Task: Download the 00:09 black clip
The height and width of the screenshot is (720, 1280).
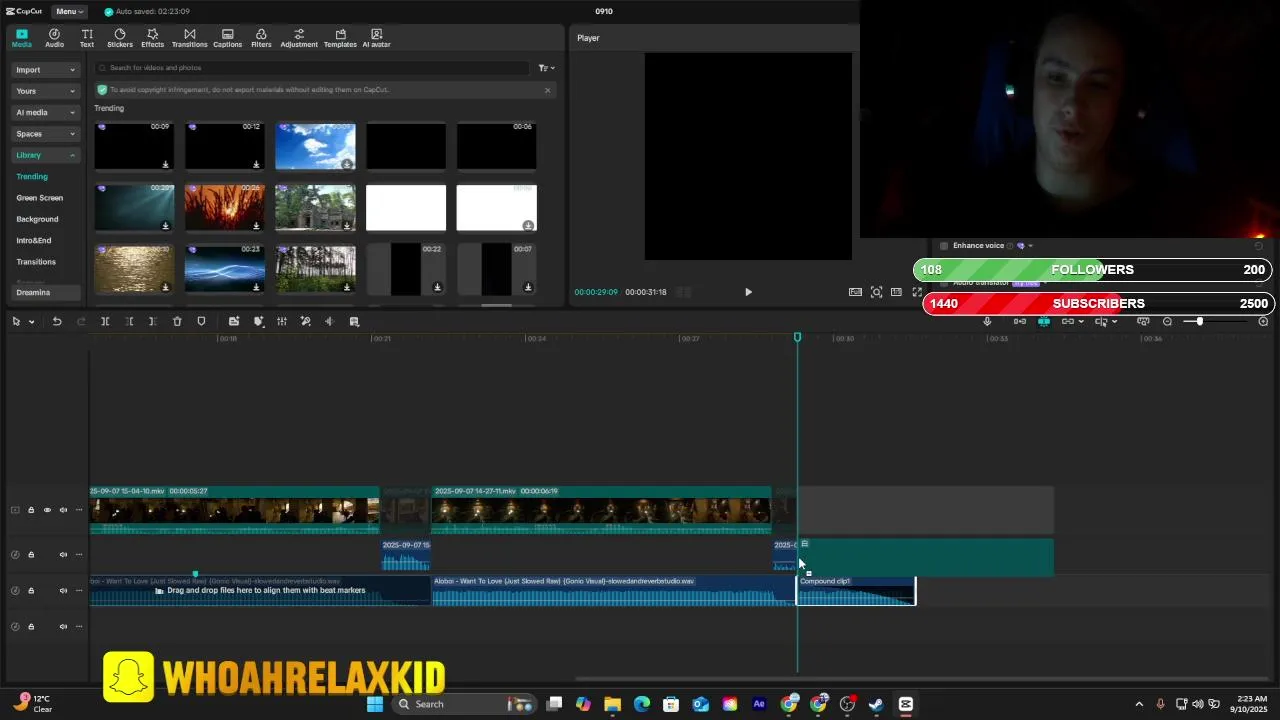Action: (x=166, y=164)
